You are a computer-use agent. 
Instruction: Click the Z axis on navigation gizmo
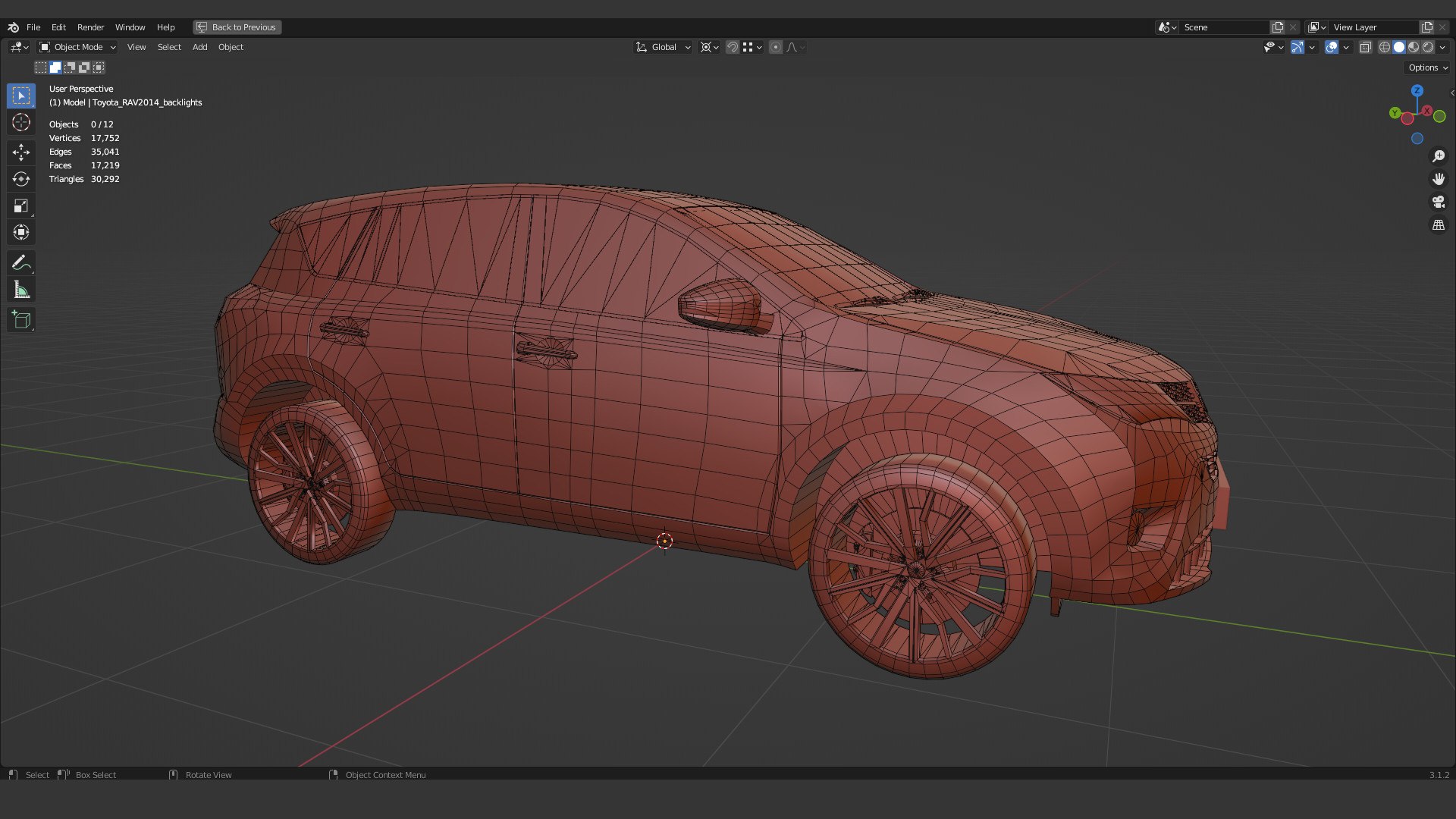coord(1417,90)
